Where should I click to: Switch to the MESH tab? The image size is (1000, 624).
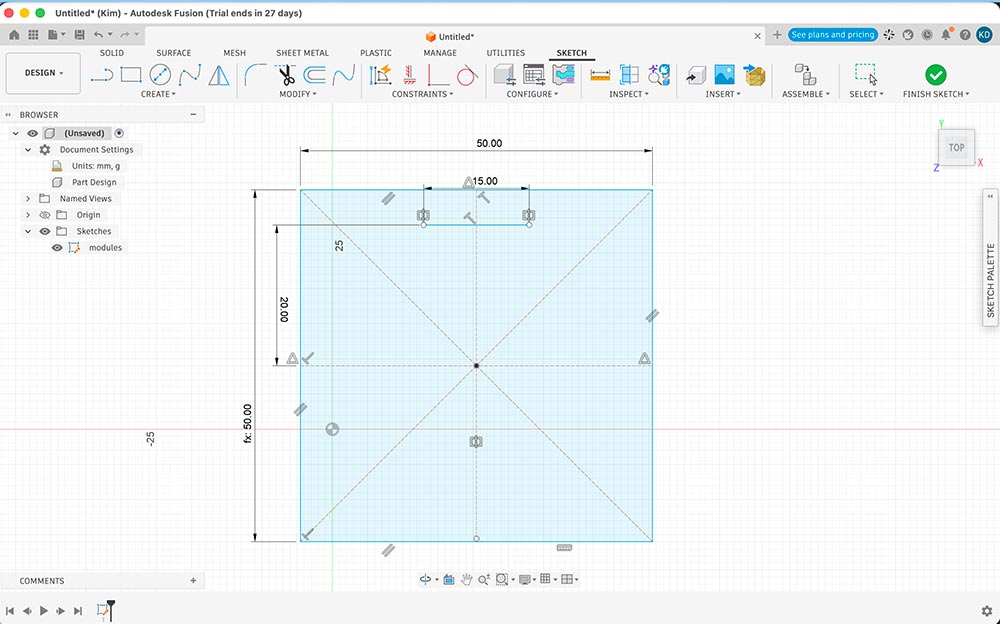[234, 53]
